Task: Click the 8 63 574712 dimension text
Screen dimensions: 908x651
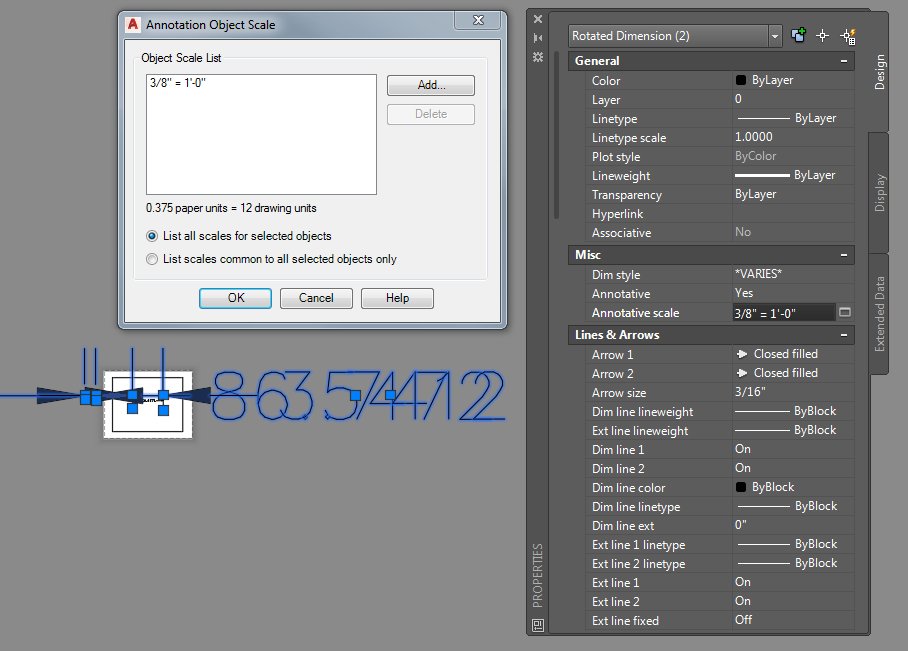Action: (x=358, y=396)
